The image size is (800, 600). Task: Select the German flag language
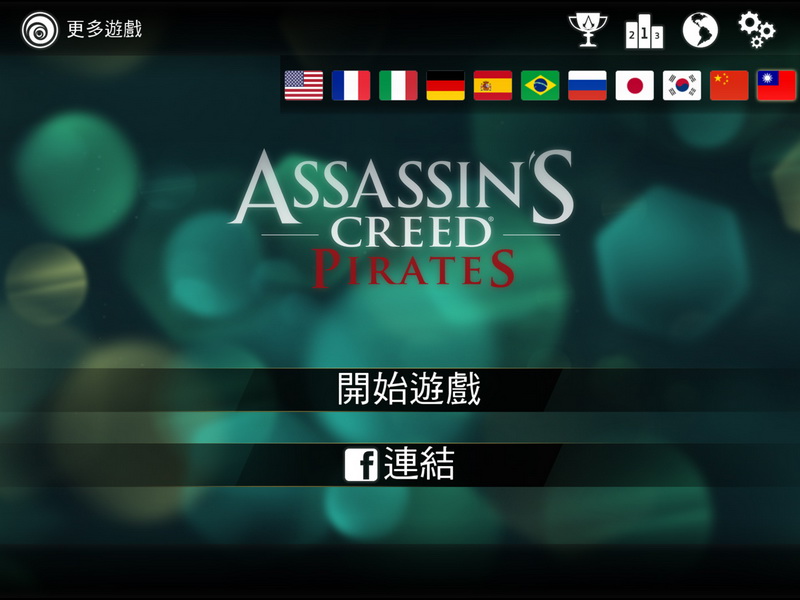pyautogui.click(x=445, y=85)
